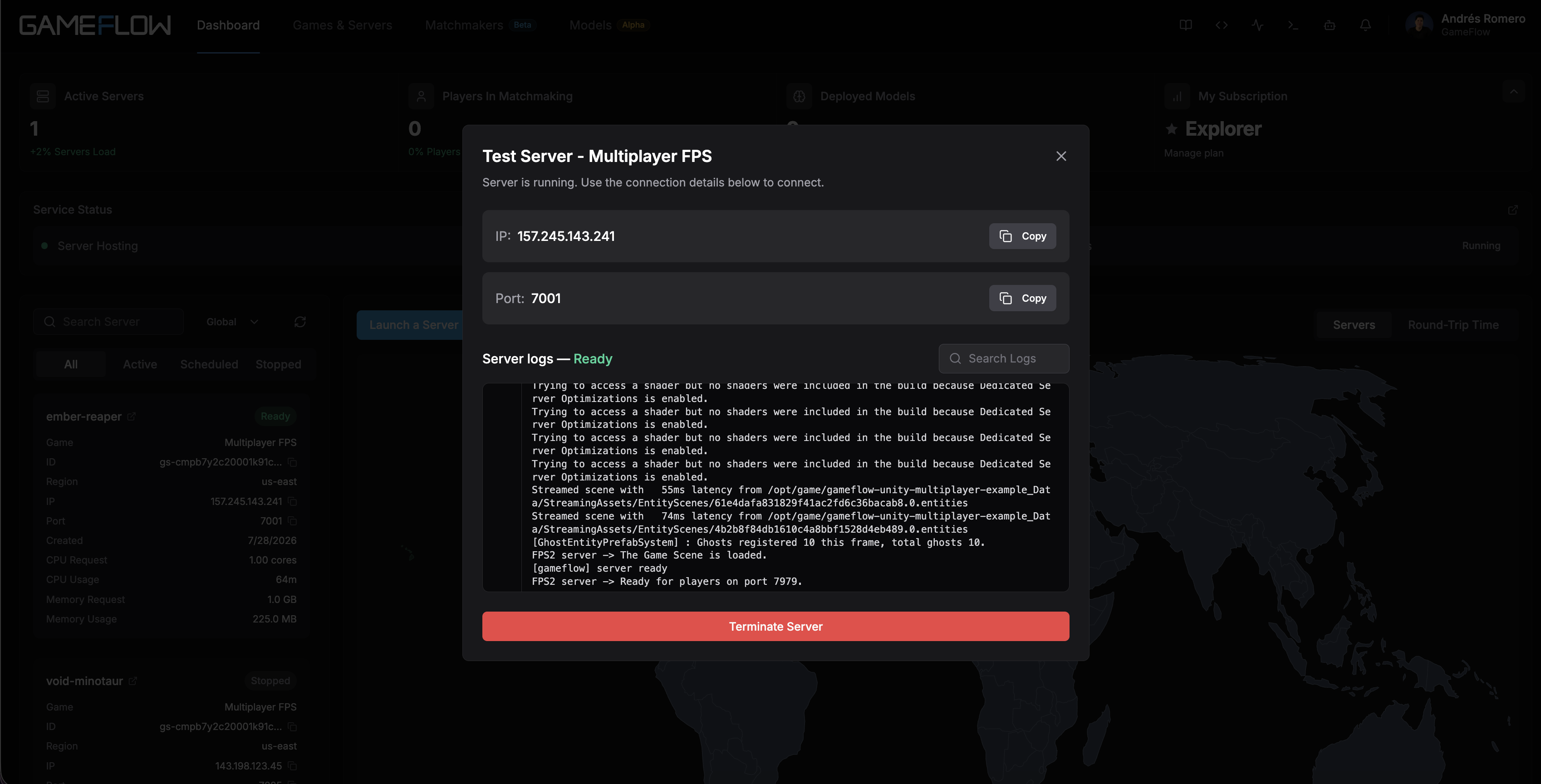Open Service Status external link icon
This screenshot has width=1541, height=784.
coord(1513,210)
